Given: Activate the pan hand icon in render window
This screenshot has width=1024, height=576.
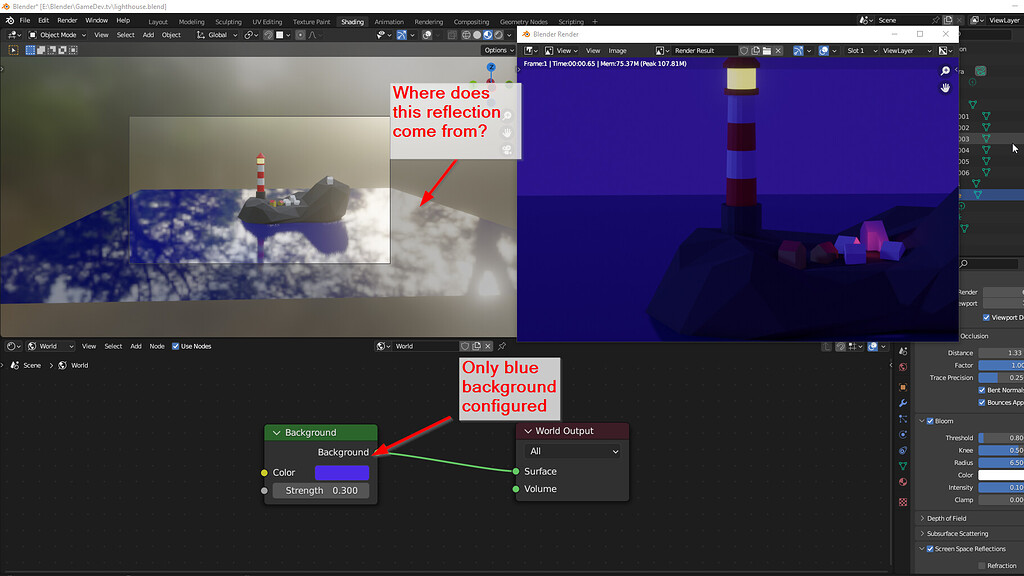Looking at the screenshot, I should [x=944, y=88].
